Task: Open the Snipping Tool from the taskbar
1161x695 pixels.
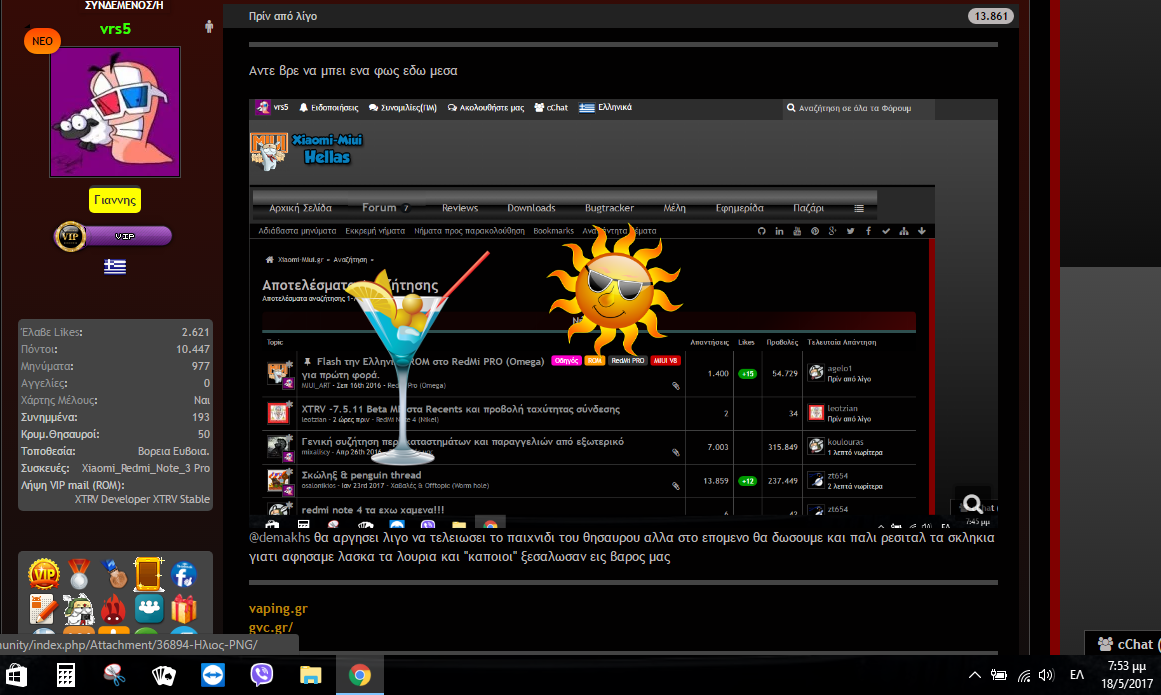Action: point(115,675)
